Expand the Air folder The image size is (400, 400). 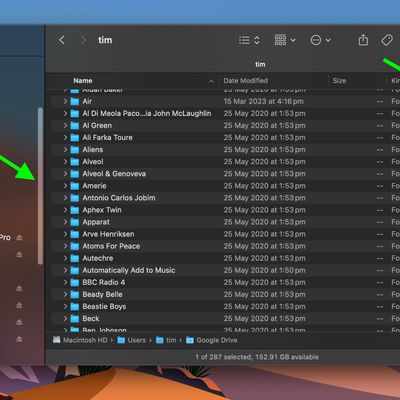pos(65,101)
